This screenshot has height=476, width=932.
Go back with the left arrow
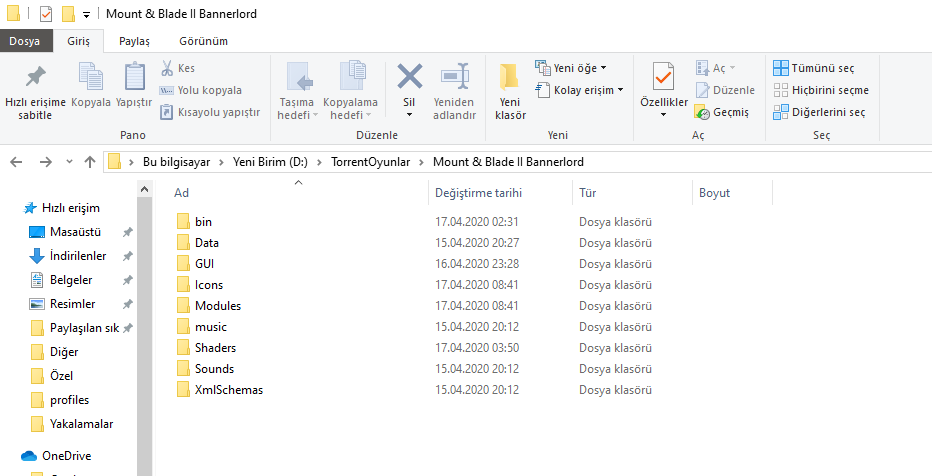tap(16, 162)
